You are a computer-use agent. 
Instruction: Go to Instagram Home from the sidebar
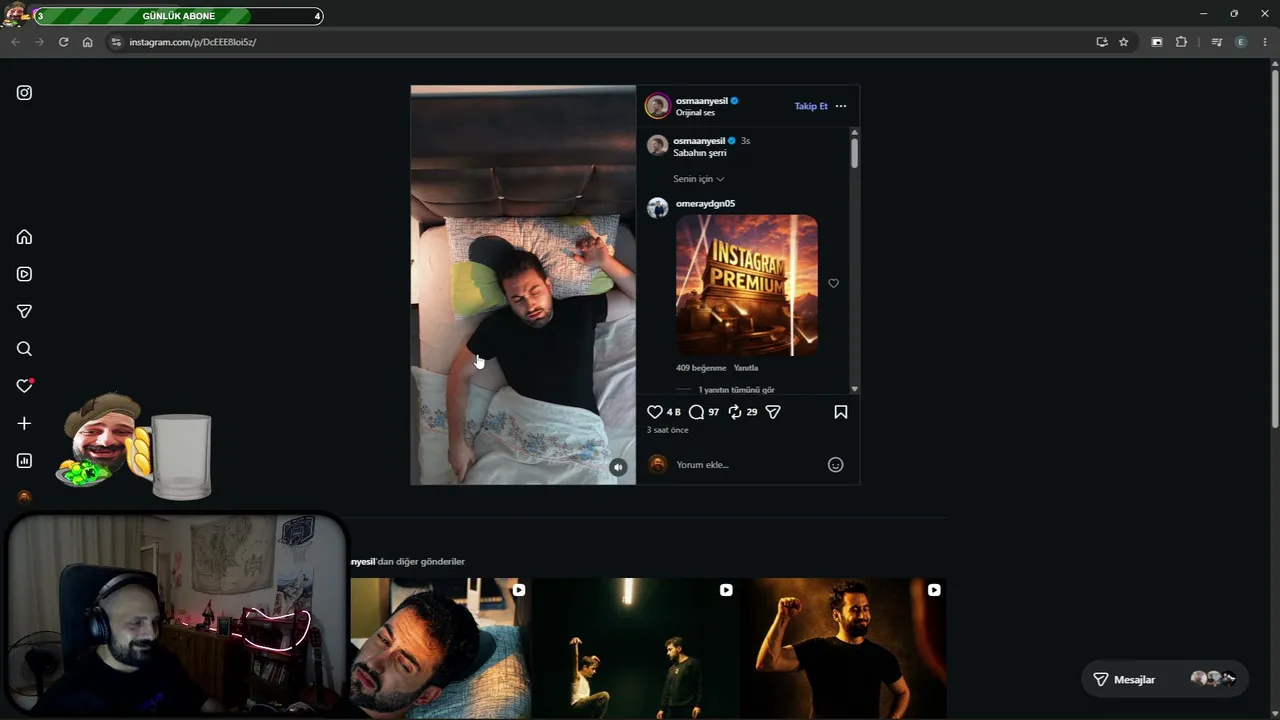point(24,237)
